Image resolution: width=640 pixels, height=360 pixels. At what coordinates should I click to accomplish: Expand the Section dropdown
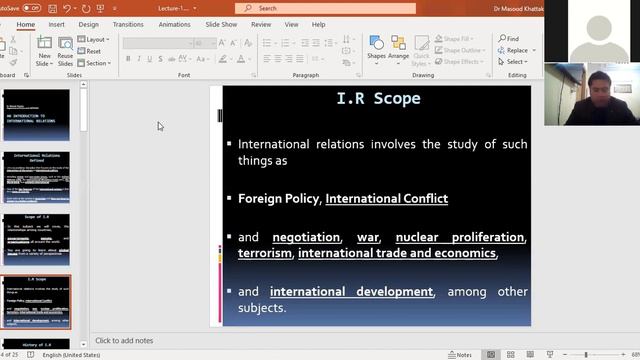click(x=94, y=63)
